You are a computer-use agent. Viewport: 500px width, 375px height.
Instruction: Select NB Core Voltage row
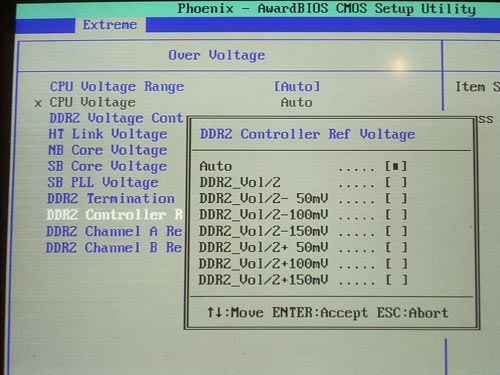(x=107, y=150)
